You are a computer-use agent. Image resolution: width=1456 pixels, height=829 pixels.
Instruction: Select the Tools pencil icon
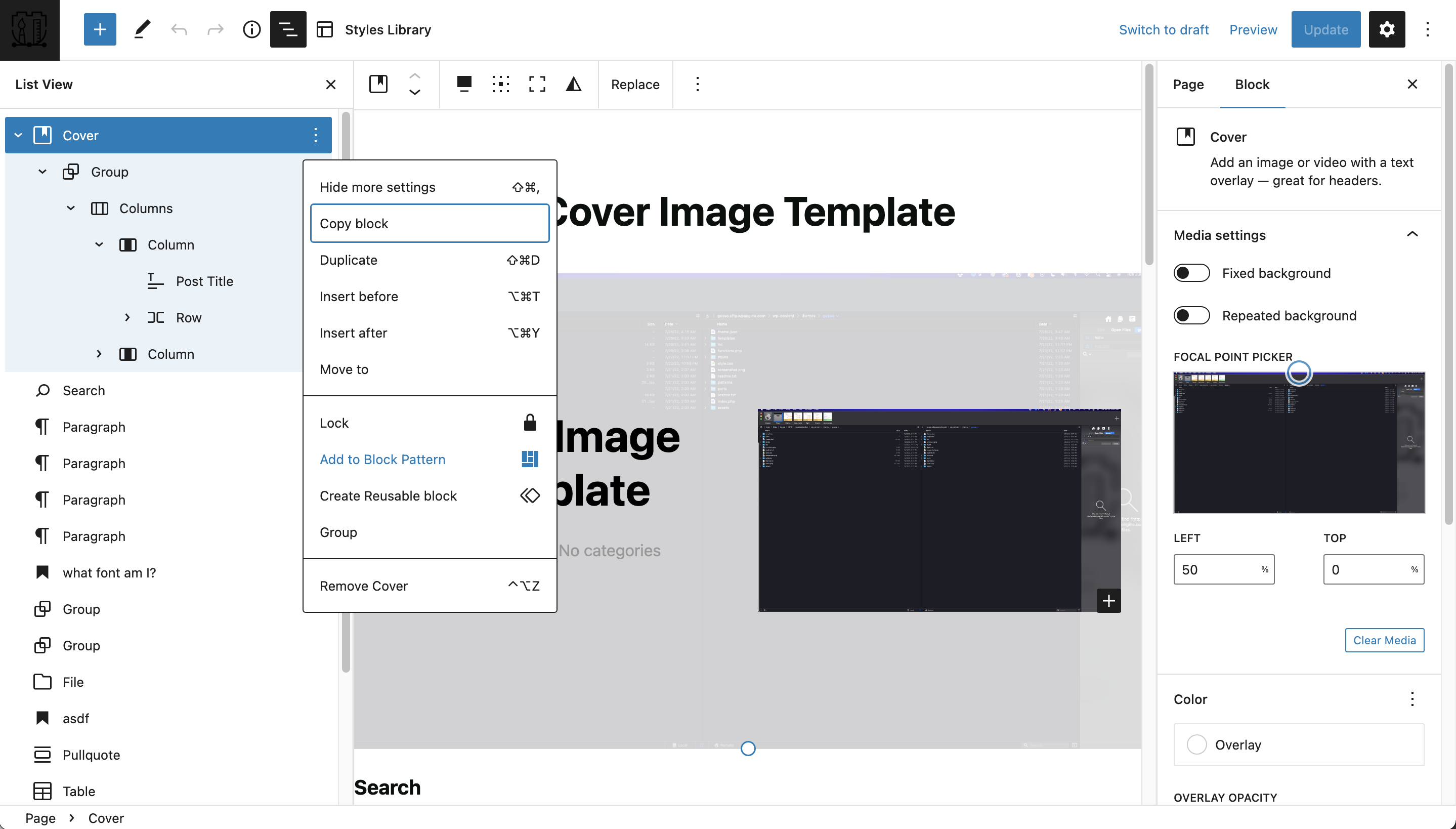(x=142, y=29)
